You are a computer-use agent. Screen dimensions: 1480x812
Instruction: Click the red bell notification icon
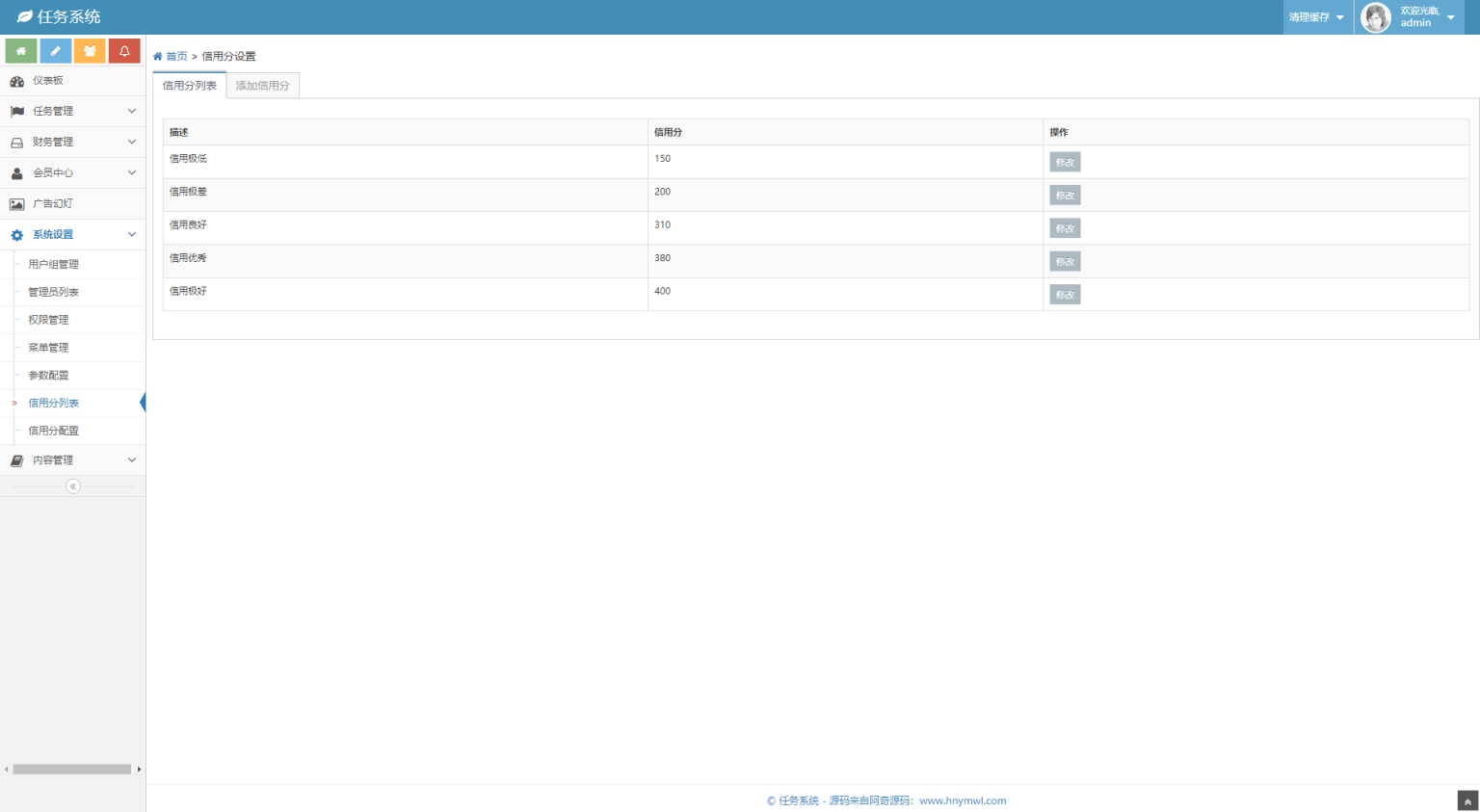[x=124, y=51]
